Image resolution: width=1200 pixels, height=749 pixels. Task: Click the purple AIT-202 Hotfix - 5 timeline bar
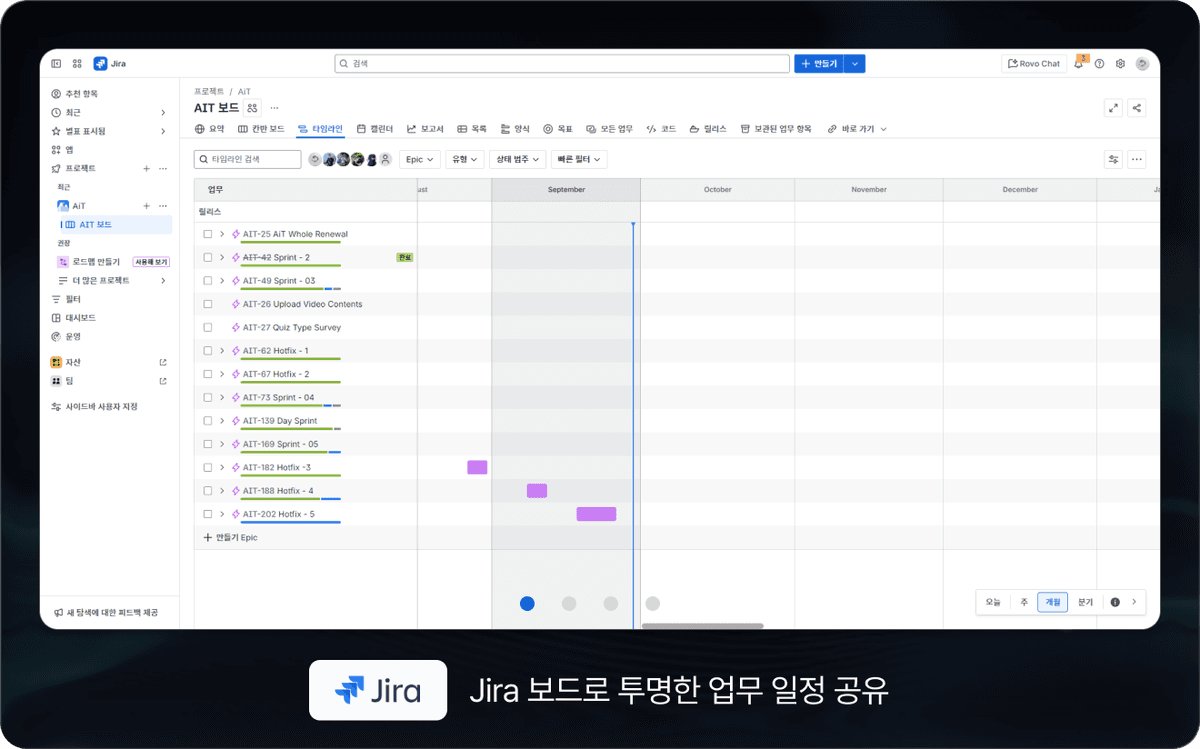click(x=596, y=514)
